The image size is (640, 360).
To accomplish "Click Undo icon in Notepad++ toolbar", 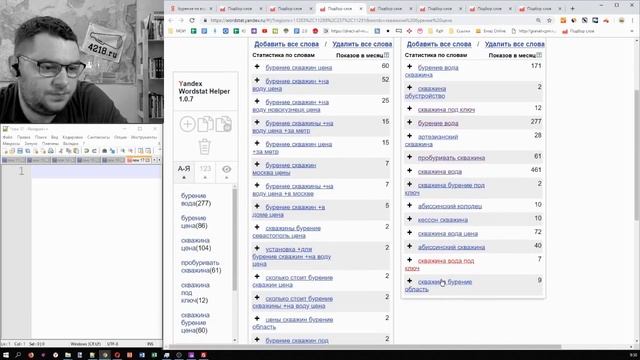I will [87, 151].
